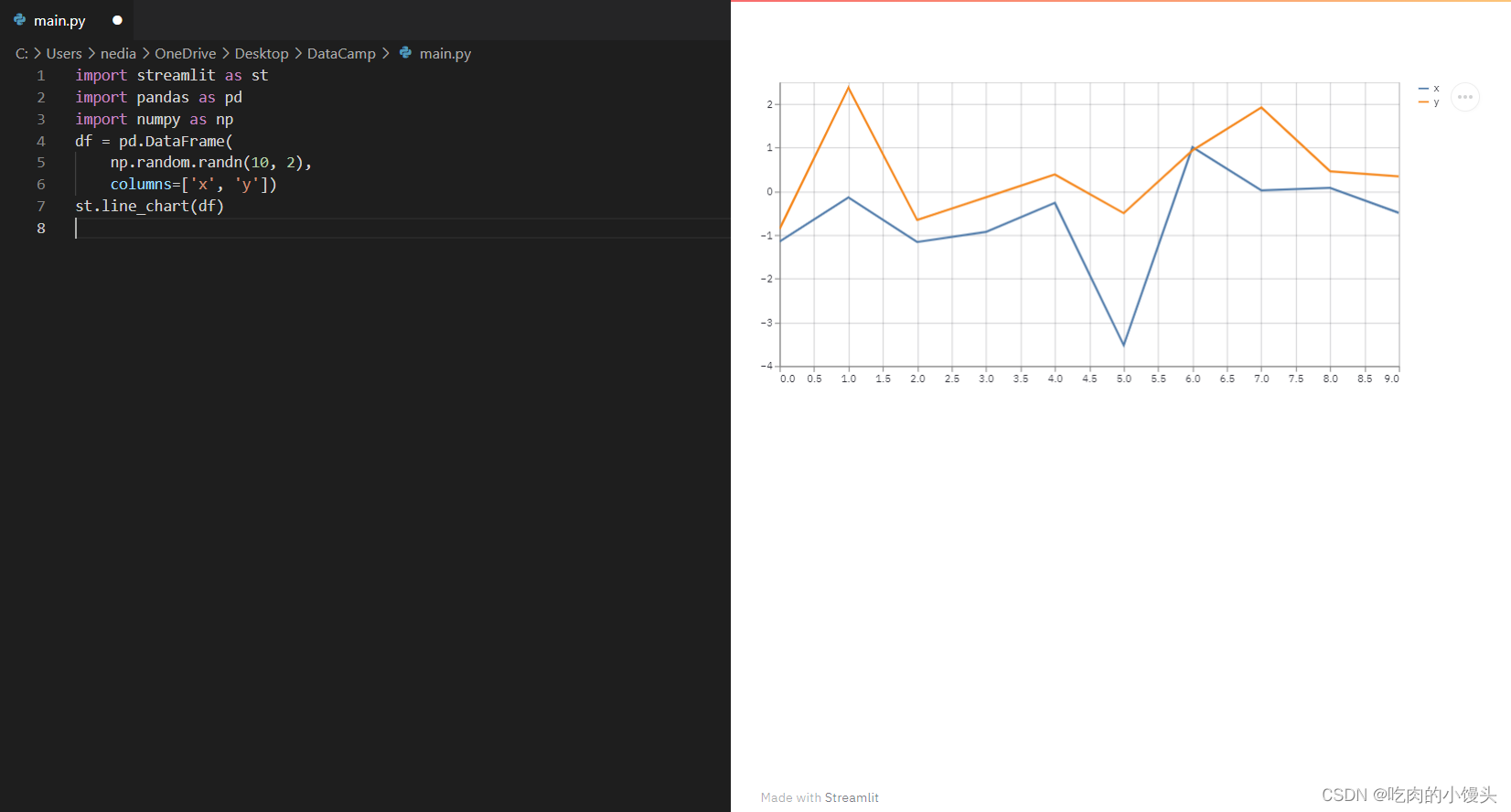
Task: Click line number 4 in the gutter
Action: 41,141
